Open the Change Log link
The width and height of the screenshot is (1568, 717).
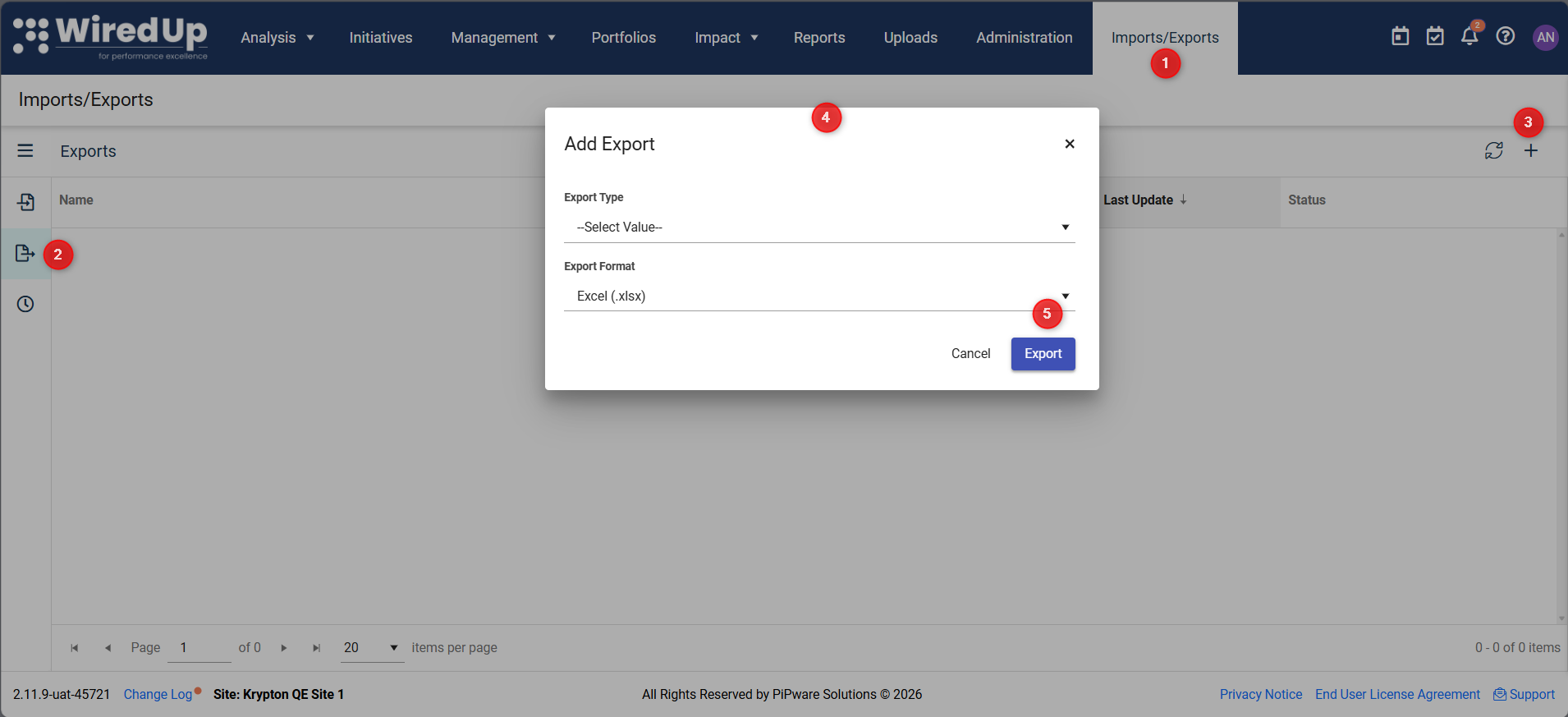pos(158,695)
